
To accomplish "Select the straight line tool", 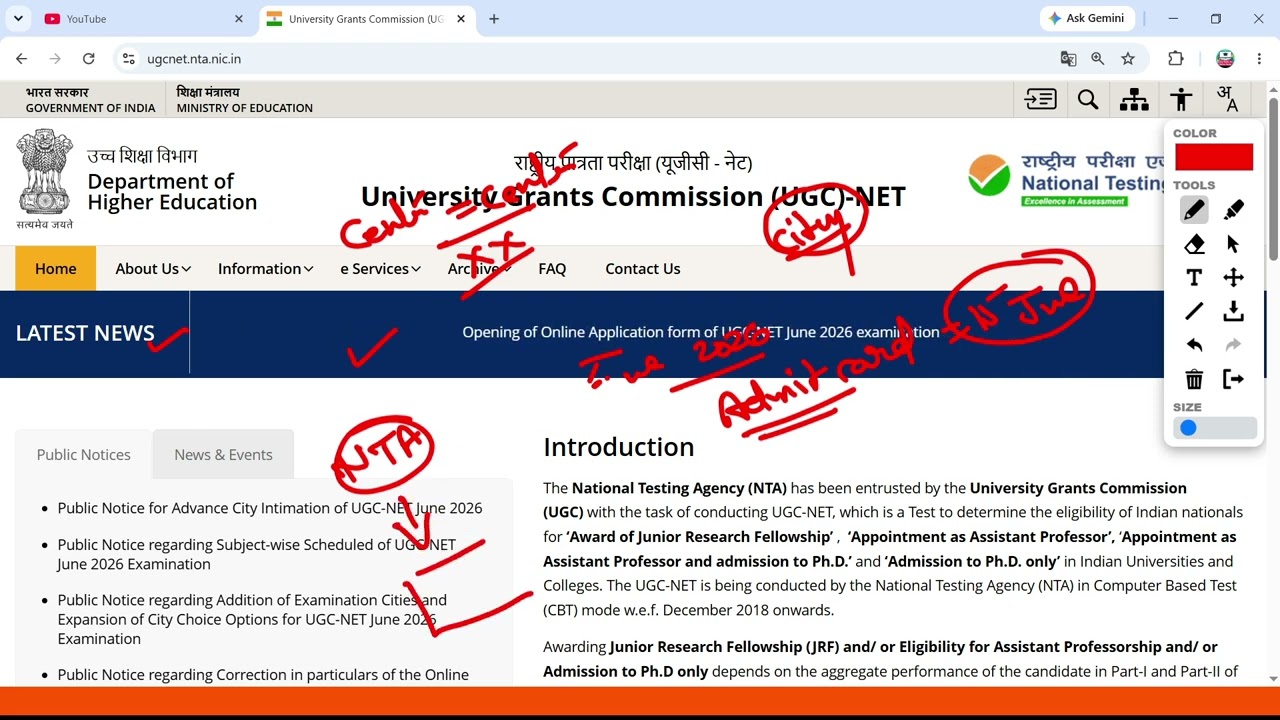I will click(1194, 312).
